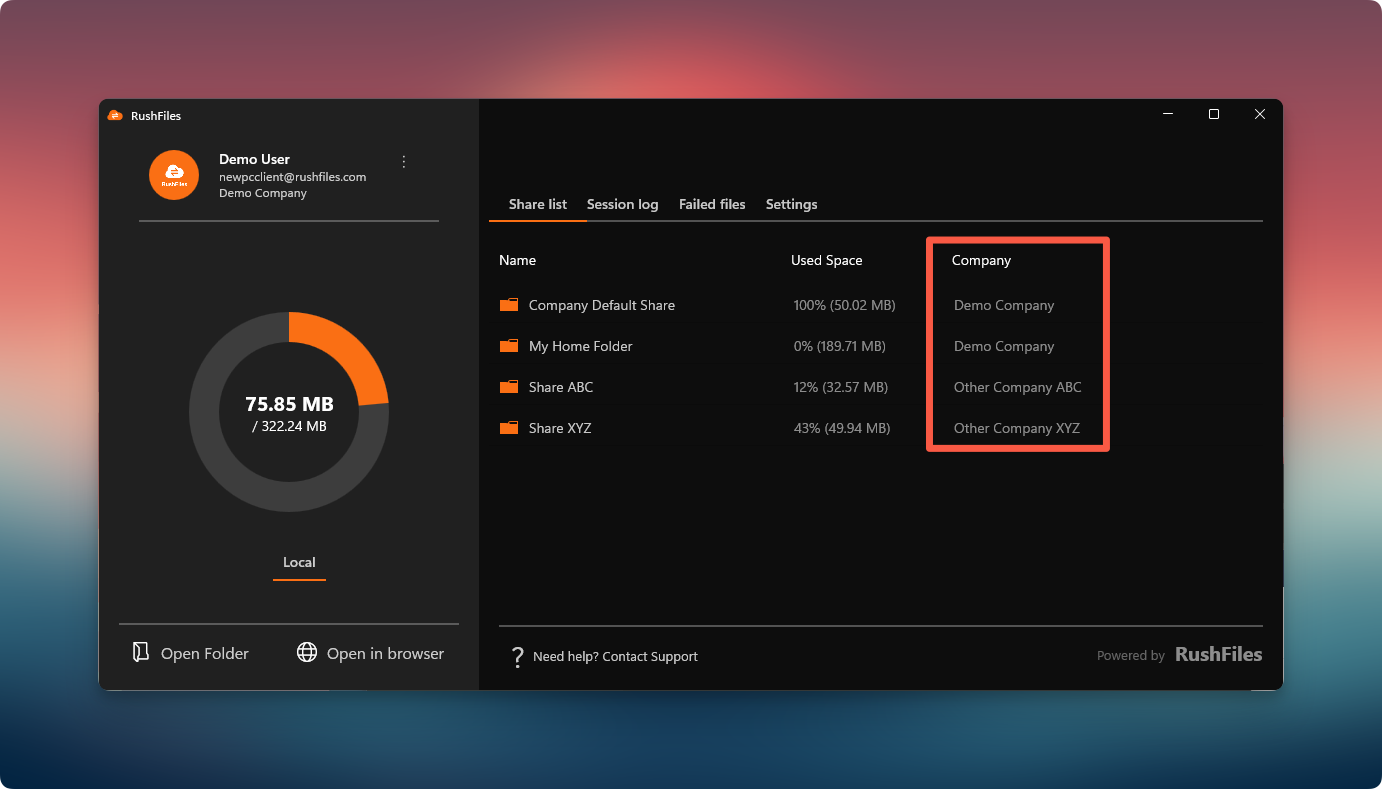Click the RushFiles user avatar logo

pyautogui.click(x=174, y=175)
